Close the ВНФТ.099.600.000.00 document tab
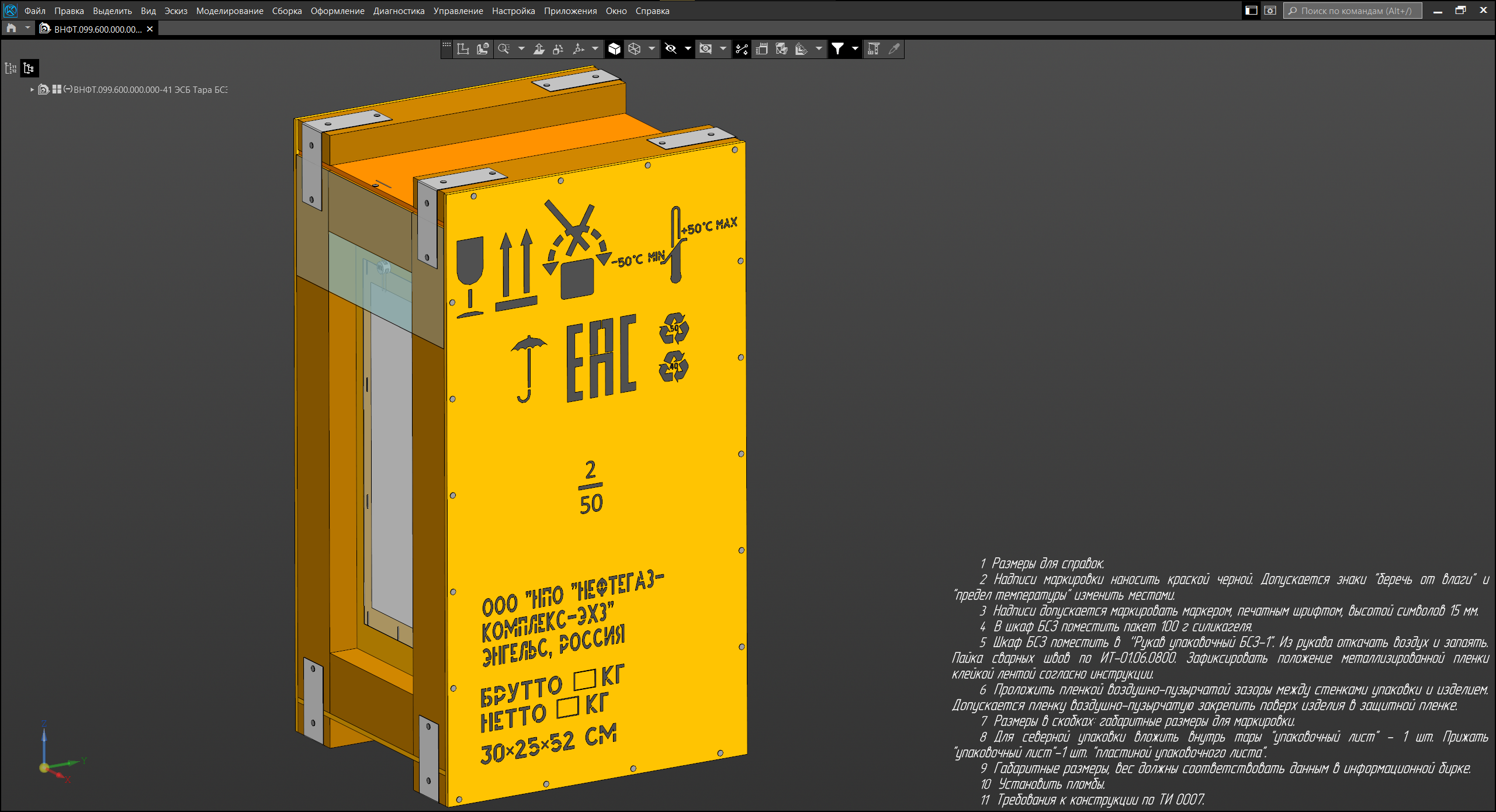Image resolution: width=1496 pixels, height=812 pixels. (x=150, y=29)
